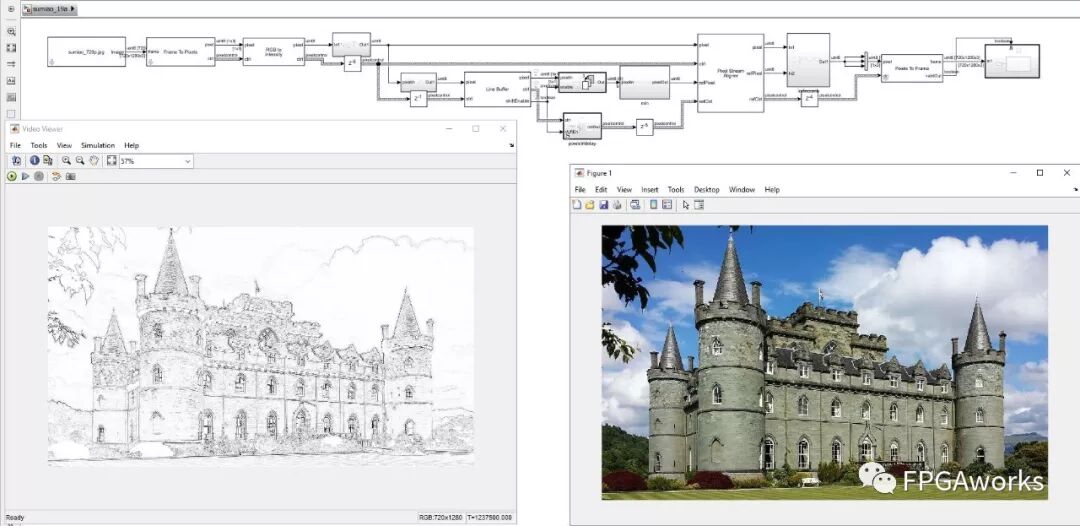Save the figure with the disk icon
The image size is (1080, 526).
604,205
